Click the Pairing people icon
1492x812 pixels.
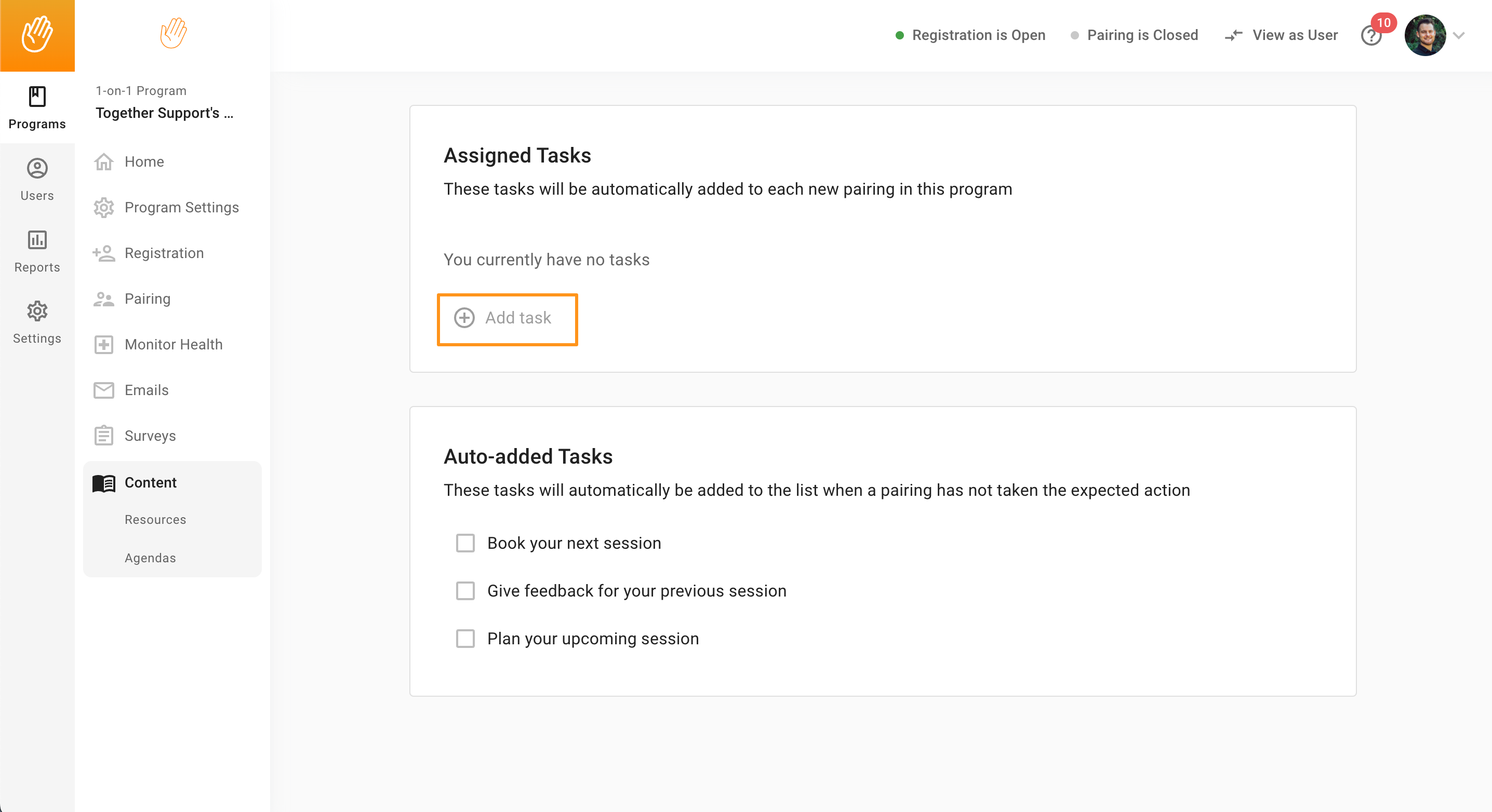point(104,299)
